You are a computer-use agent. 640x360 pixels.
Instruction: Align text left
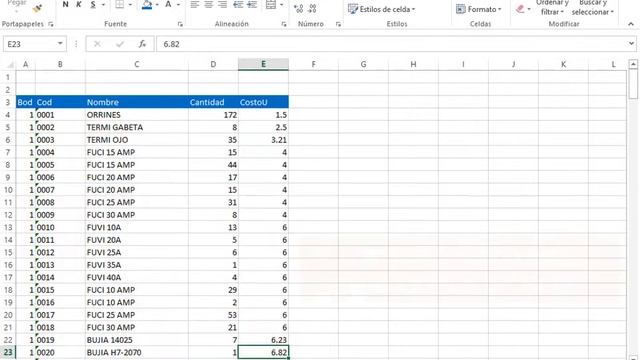(x=195, y=5)
